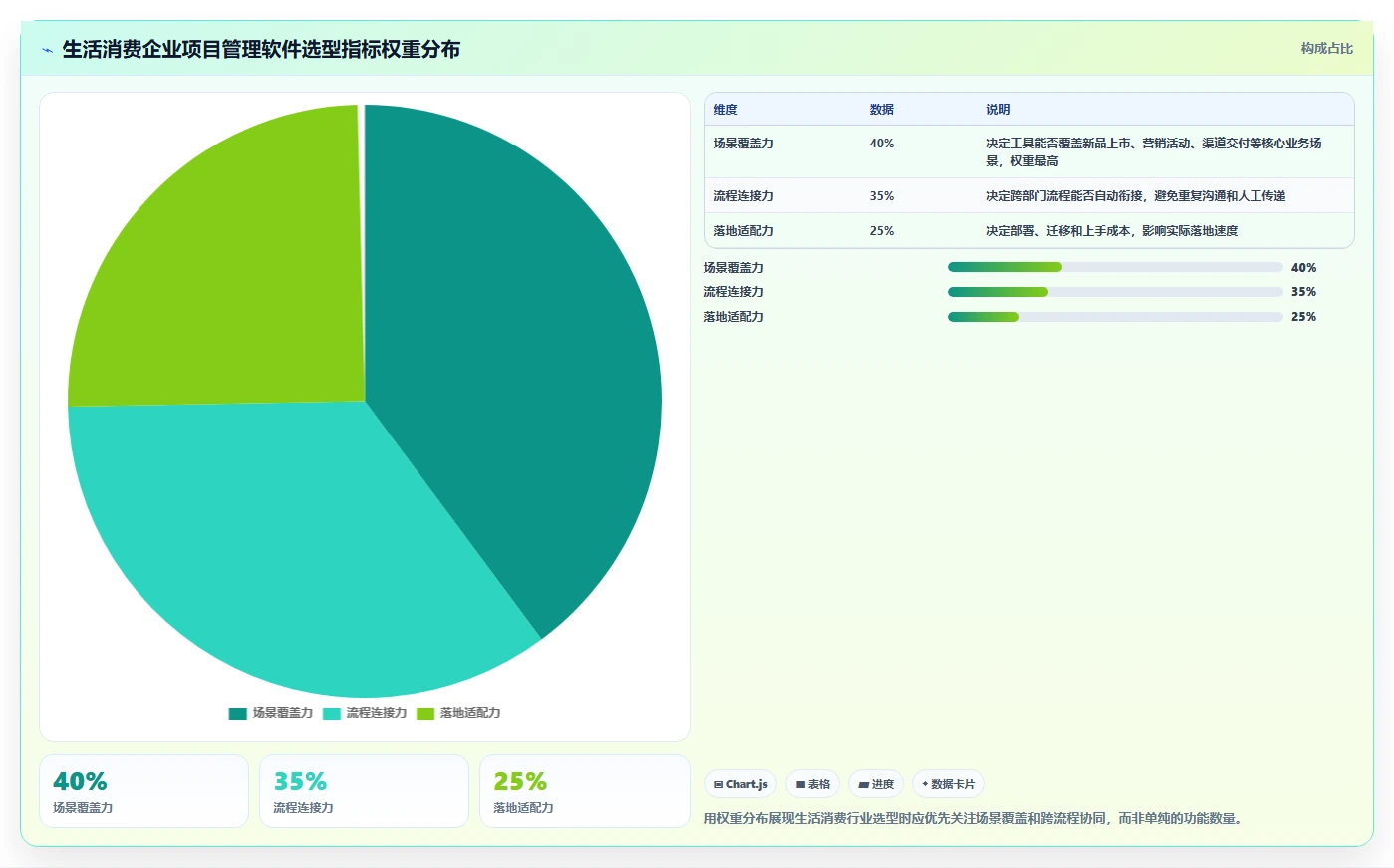Click the 流程连接力 35% progress bar
The image size is (1394, 868).
pyautogui.click(x=1115, y=292)
